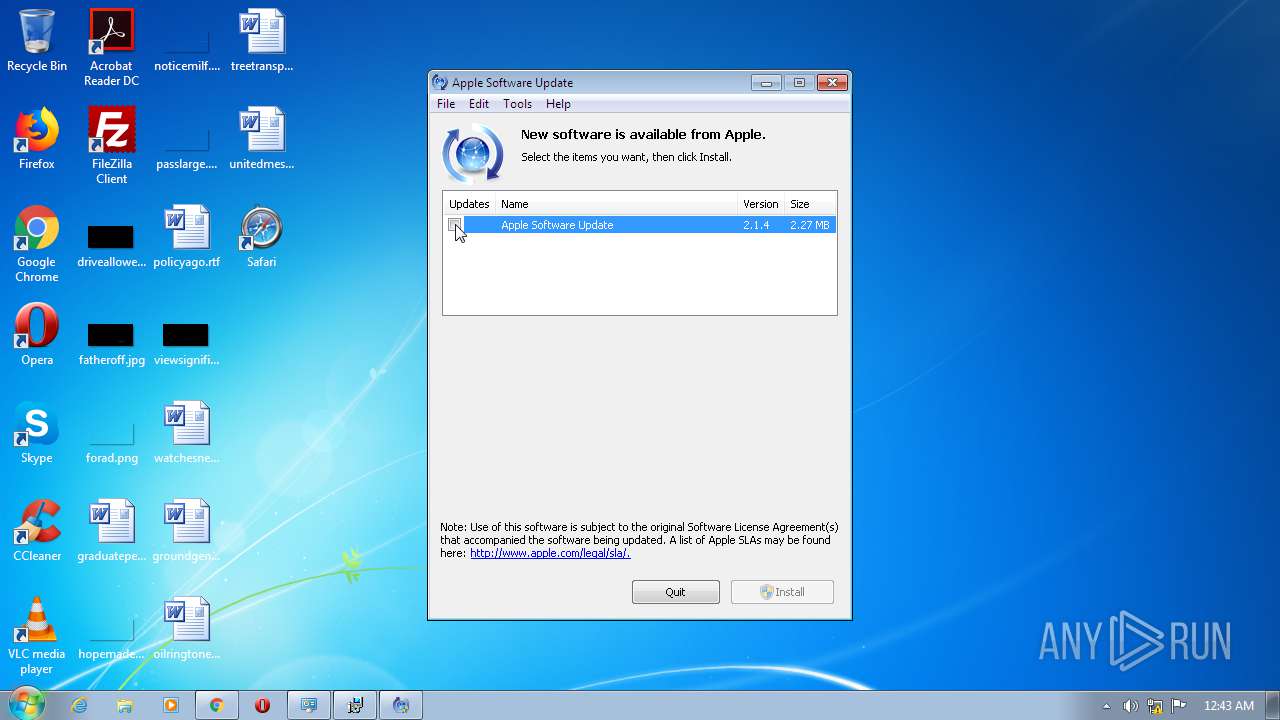Select the groundgen document icon
Viewport: 1280px width, 720px height.
186,530
